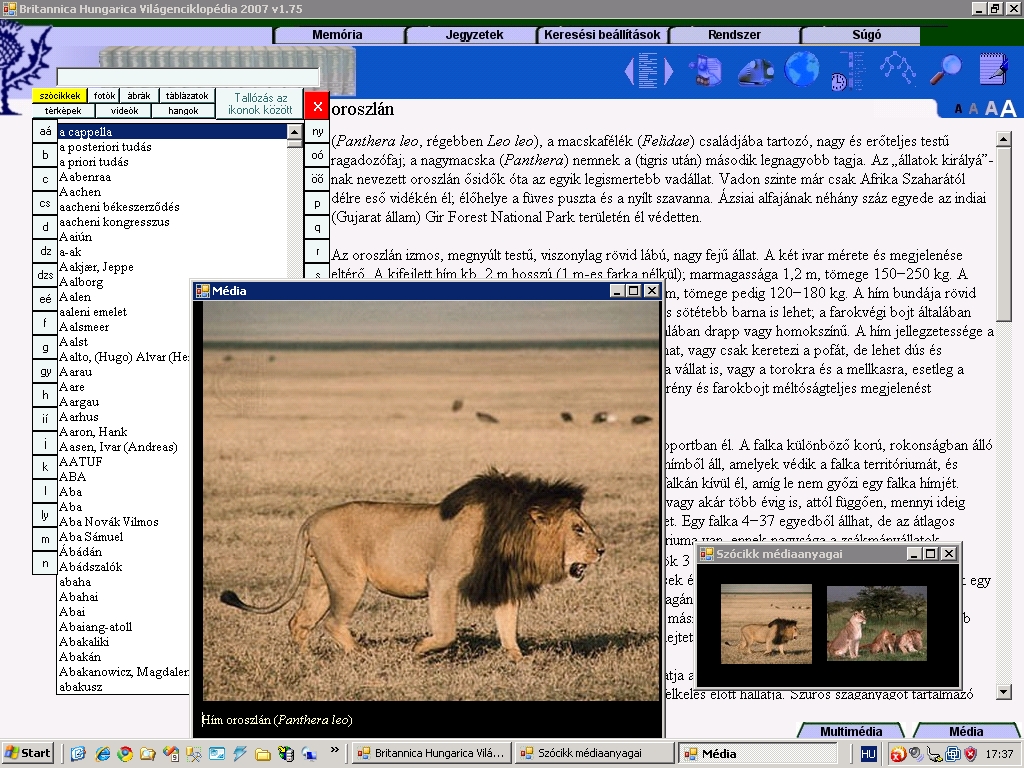Open the magnifying glass search icon
The width and height of the screenshot is (1024, 768).
945,69
